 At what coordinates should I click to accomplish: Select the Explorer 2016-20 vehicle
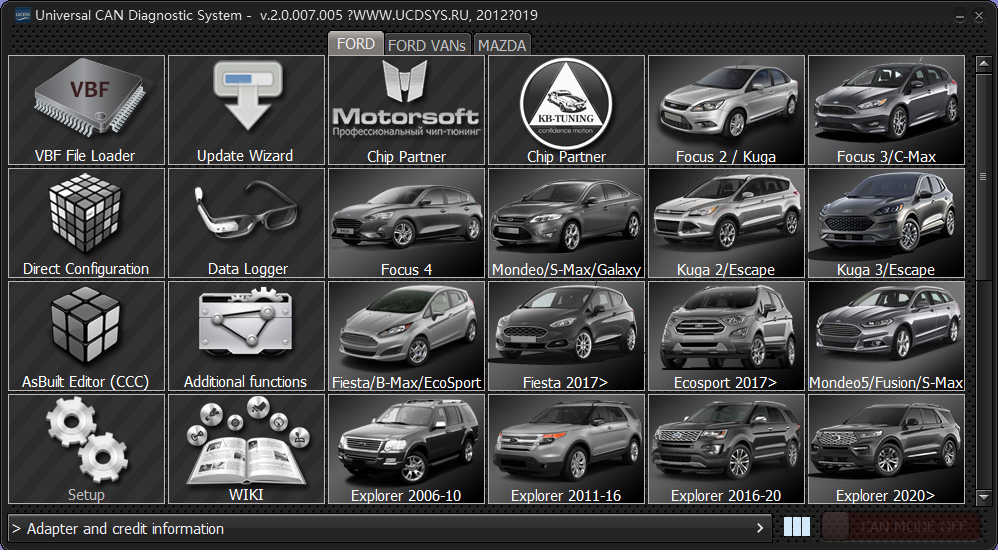726,449
